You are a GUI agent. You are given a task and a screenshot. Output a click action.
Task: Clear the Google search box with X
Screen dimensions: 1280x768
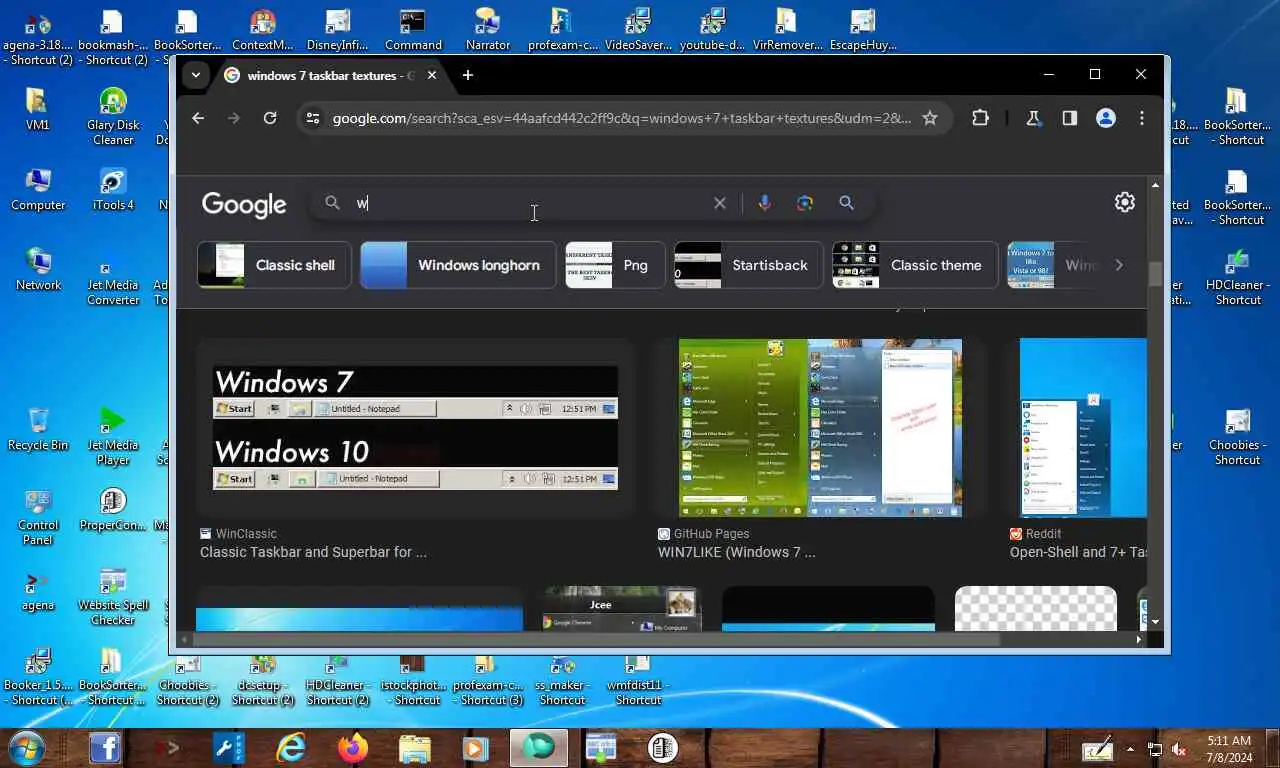click(x=720, y=203)
